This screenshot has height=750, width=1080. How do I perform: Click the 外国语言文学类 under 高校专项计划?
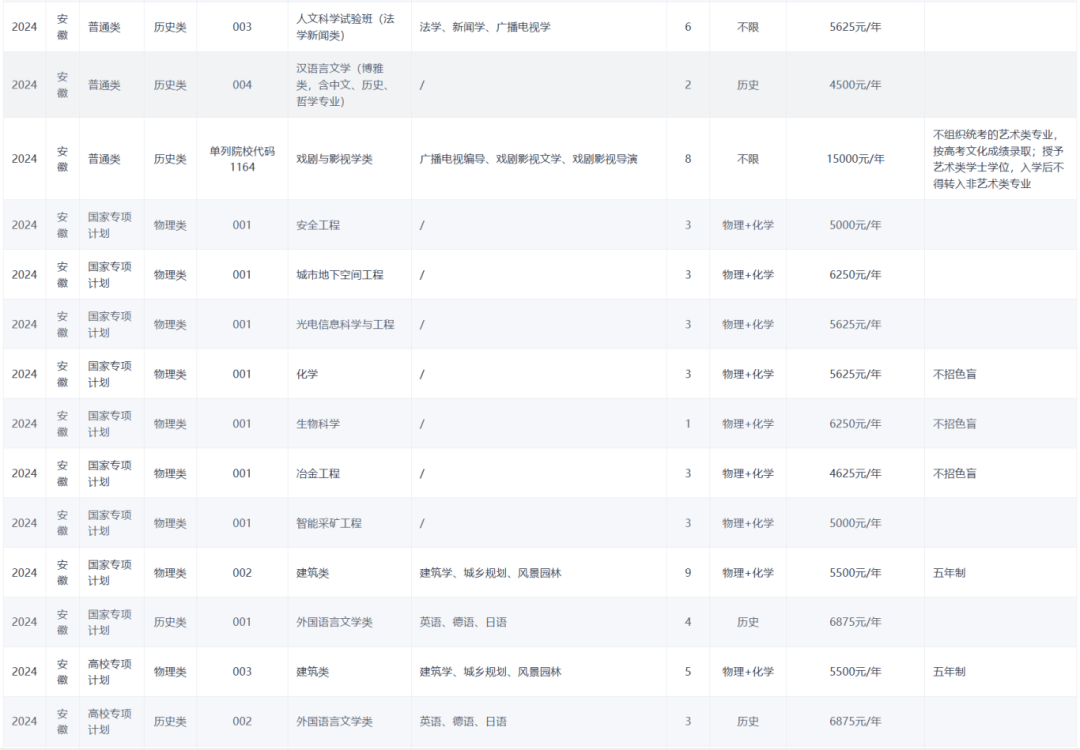(x=335, y=721)
